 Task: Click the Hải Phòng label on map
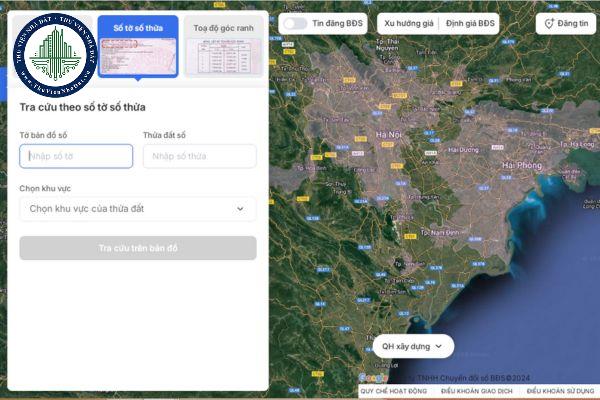522,165
